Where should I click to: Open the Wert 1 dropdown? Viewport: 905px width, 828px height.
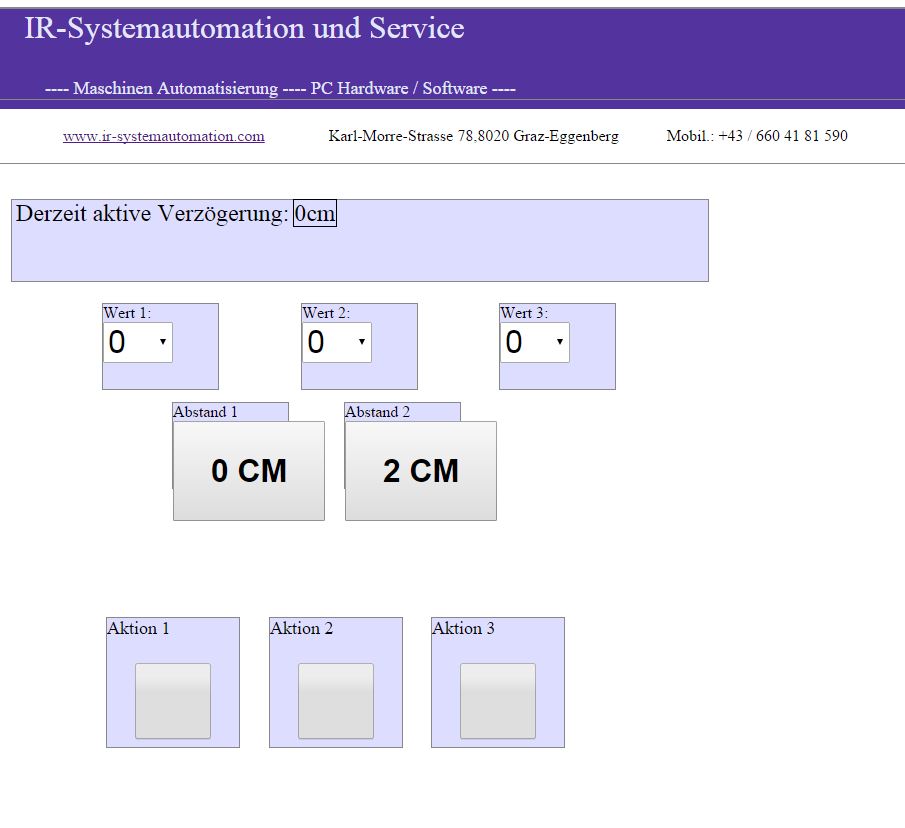(138, 342)
